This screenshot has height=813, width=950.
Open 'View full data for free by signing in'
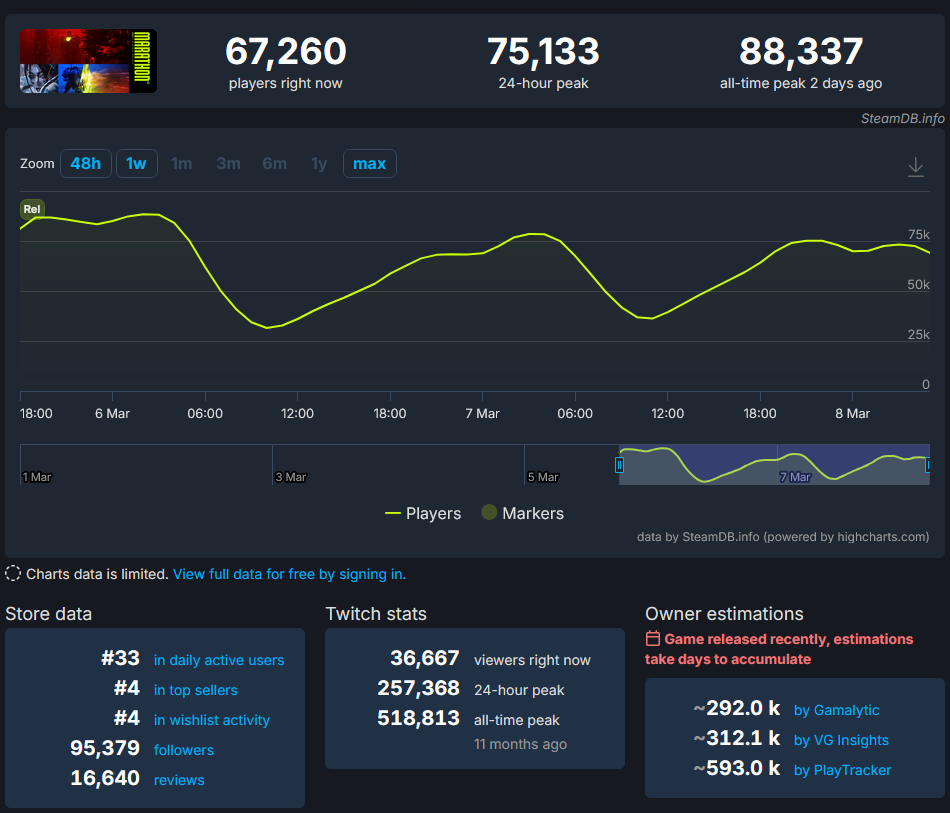coord(289,574)
